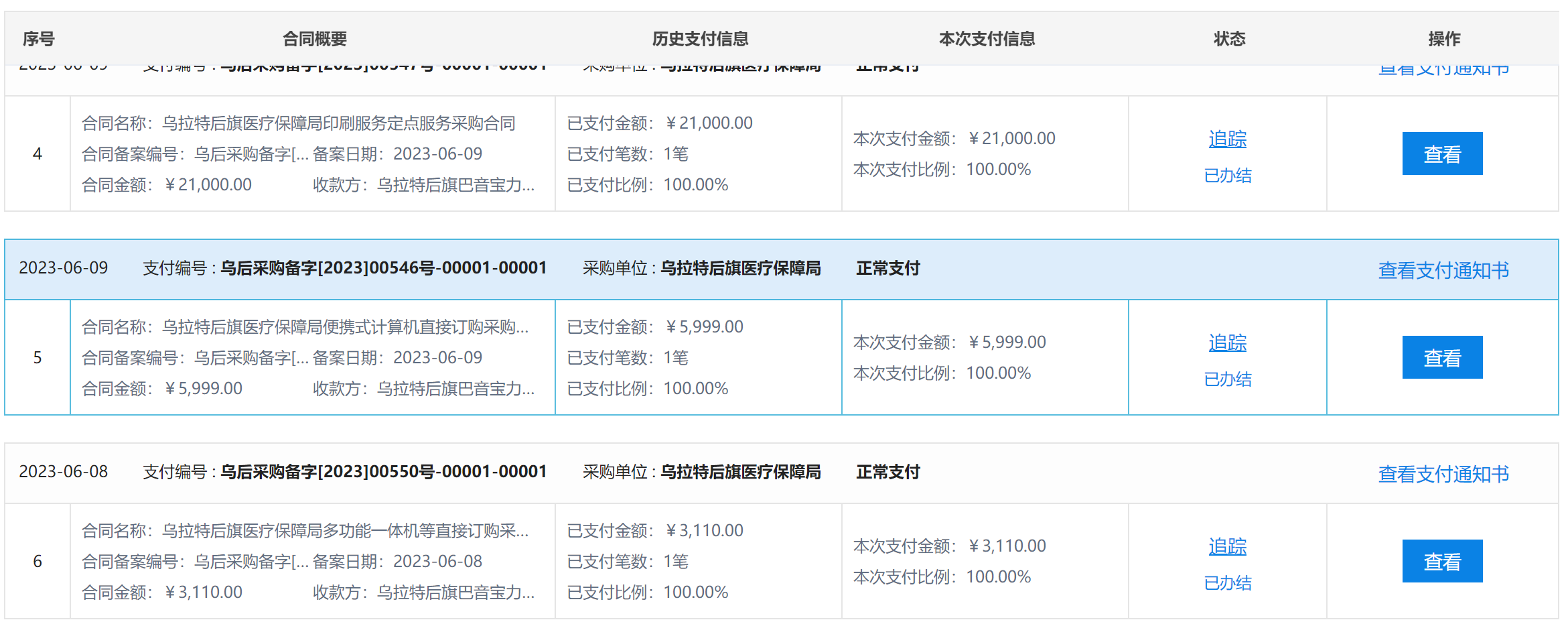Click 已支付金额 ¥3,110.00 in row 6
The image size is (1568, 620).
point(704,530)
